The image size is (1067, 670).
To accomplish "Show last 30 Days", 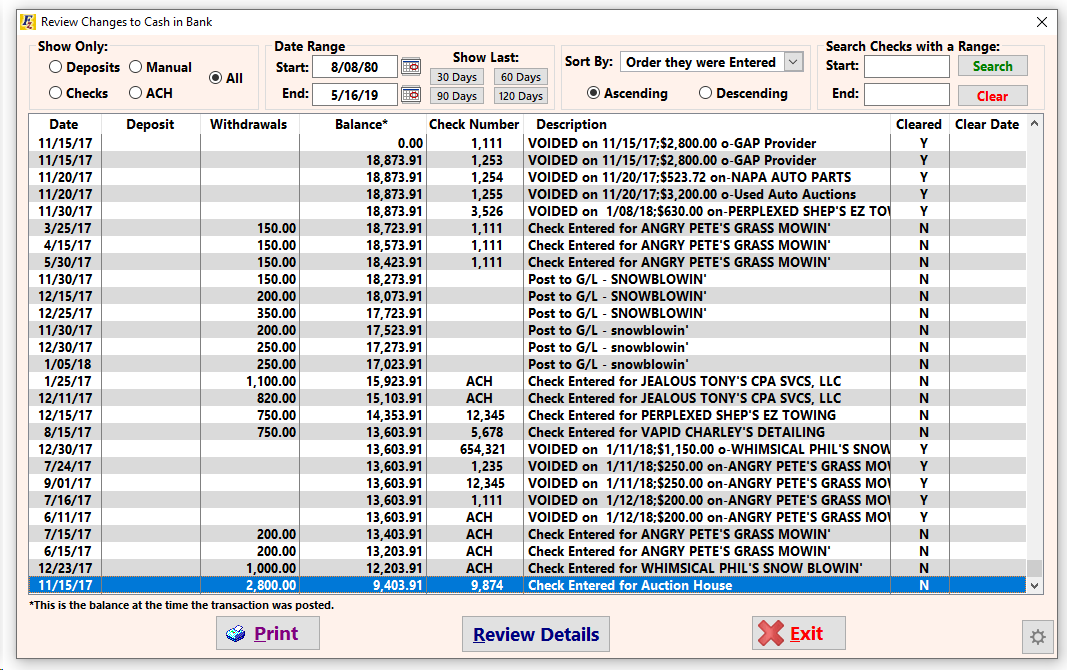I will coord(457,77).
